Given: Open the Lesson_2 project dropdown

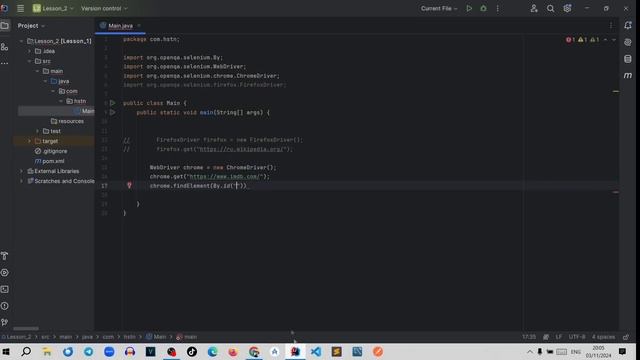Looking at the screenshot, I should pyautogui.click(x=53, y=8).
